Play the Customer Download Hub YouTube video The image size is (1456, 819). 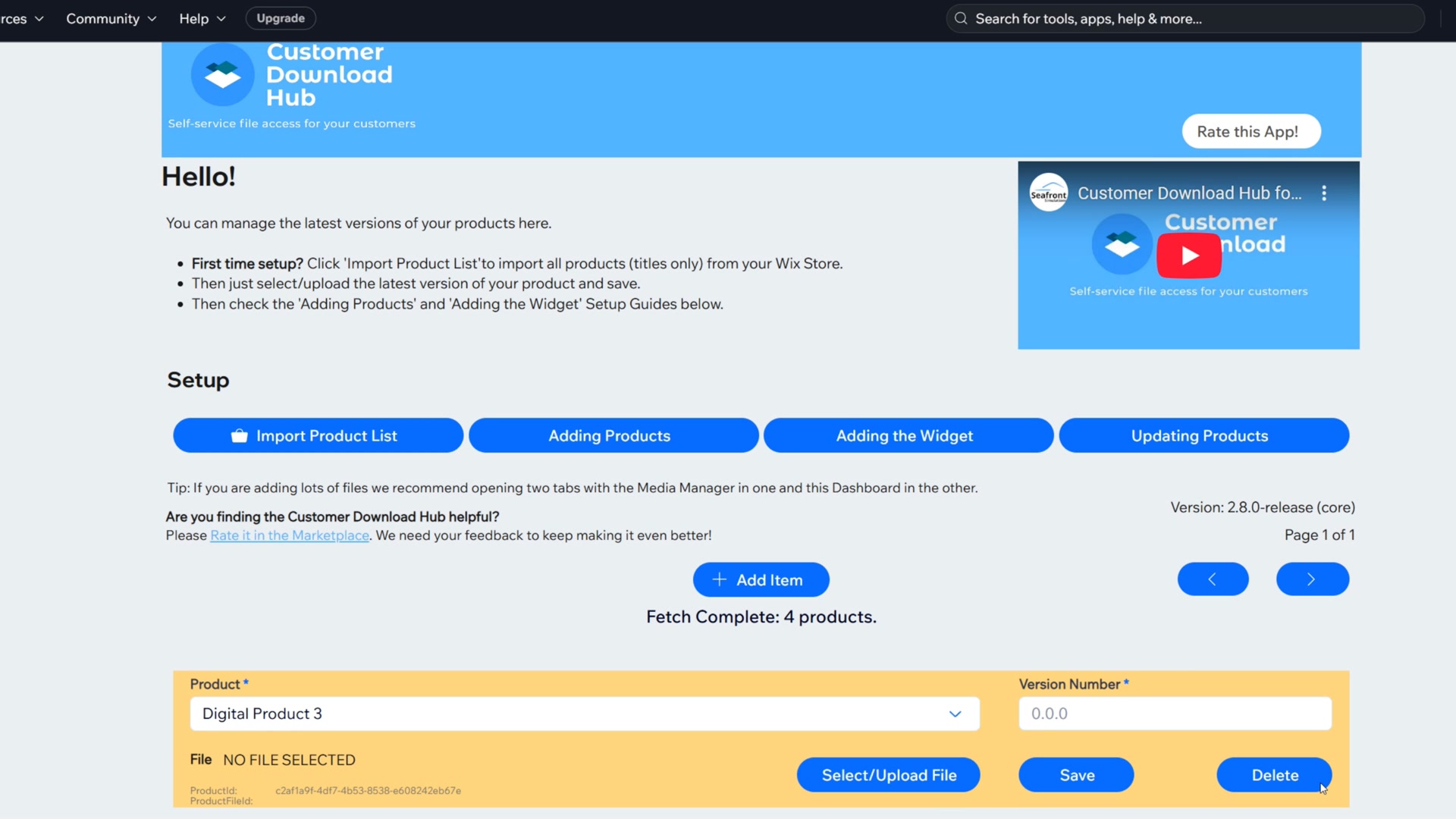pos(1188,256)
